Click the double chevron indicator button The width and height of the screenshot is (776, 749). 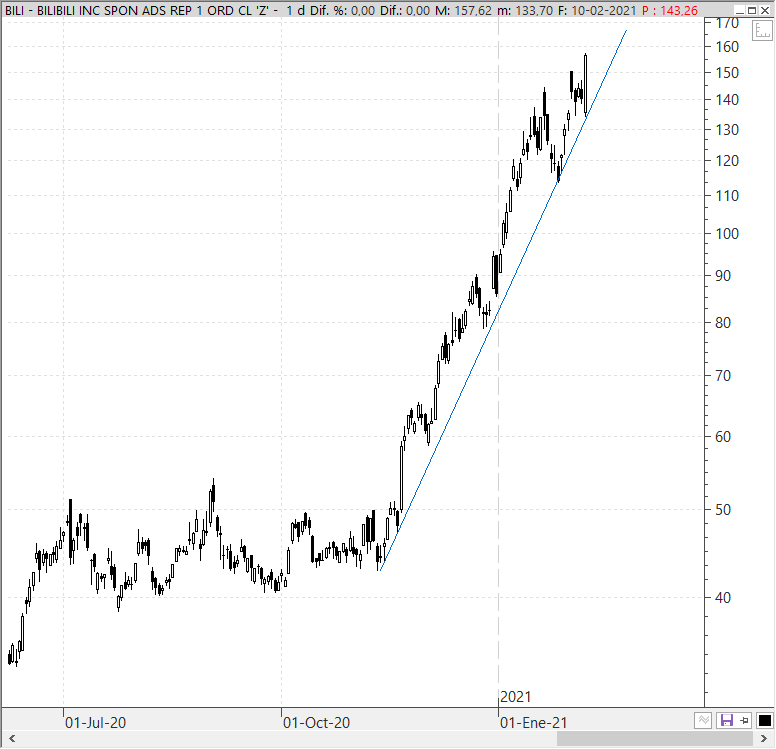[x=703, y=720]
